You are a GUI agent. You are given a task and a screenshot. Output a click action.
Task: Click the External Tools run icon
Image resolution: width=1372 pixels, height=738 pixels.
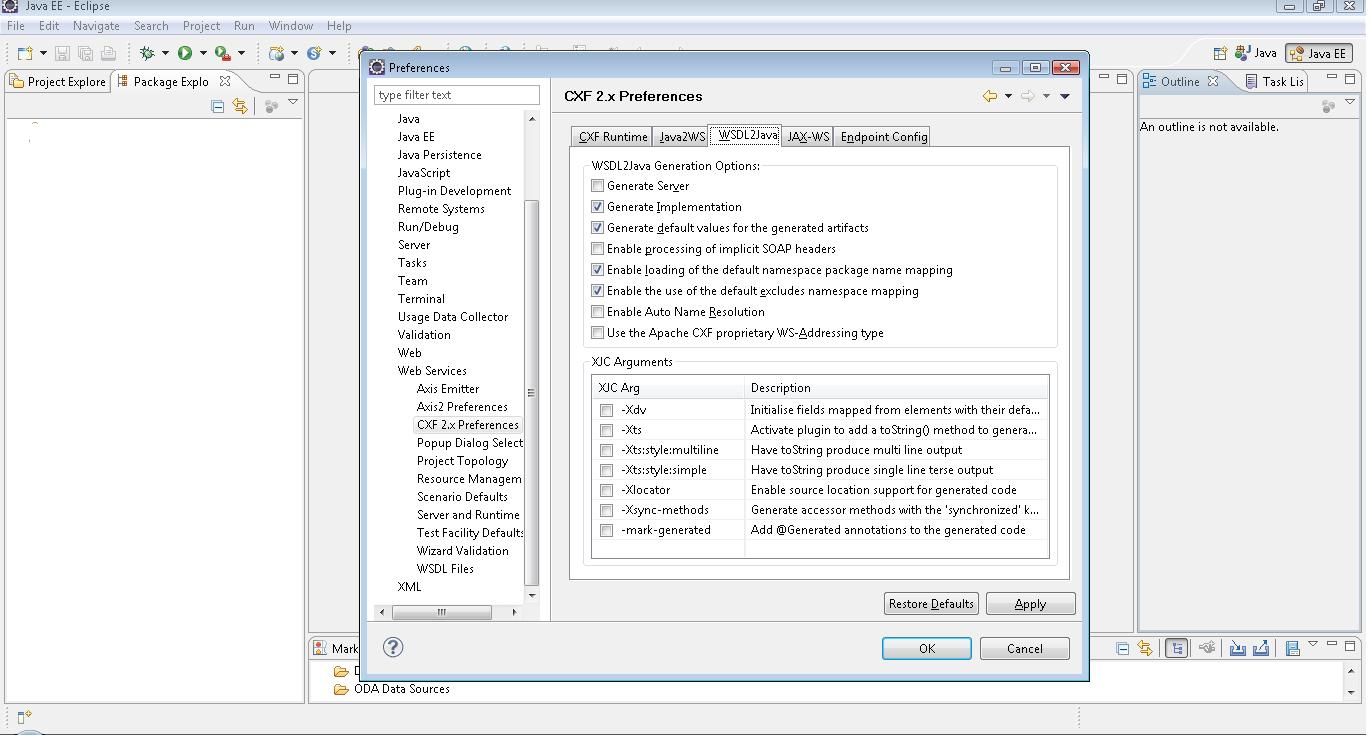tap(222, 53)
